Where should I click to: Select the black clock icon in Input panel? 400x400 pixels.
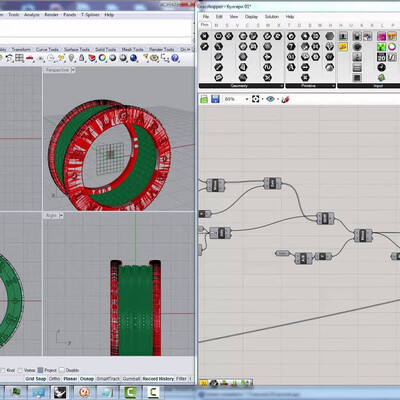[381, 67]
